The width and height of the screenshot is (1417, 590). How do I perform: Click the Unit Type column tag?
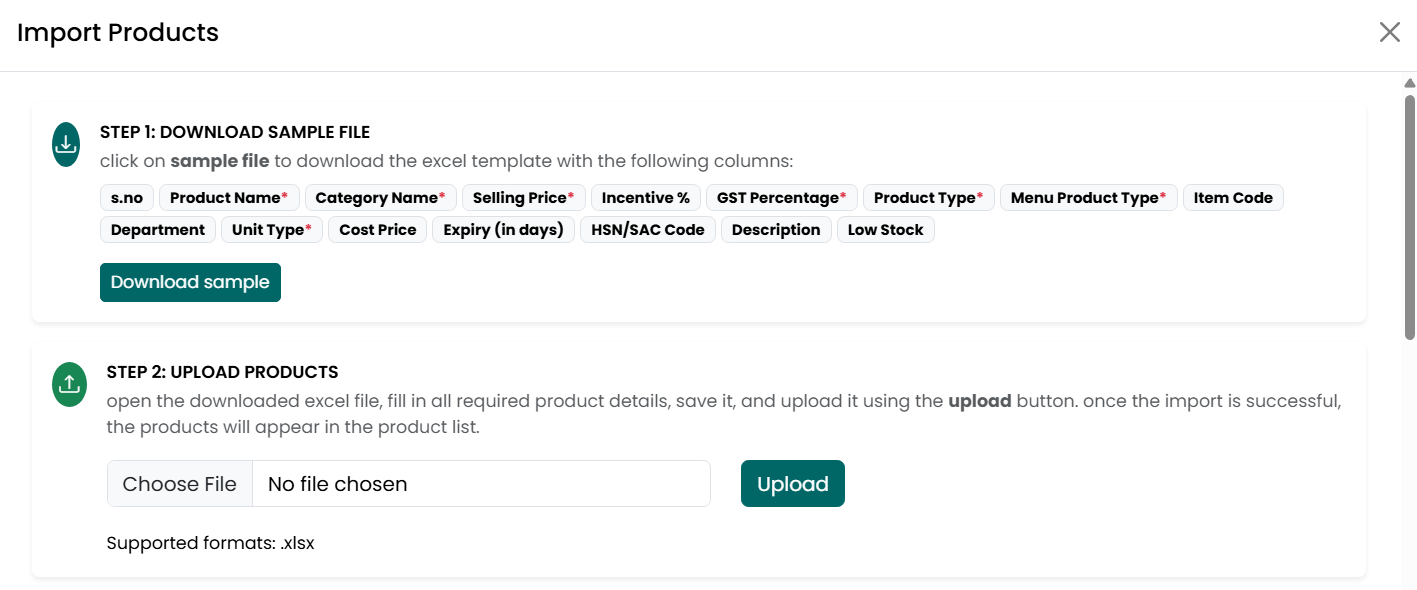click(272, 230)
